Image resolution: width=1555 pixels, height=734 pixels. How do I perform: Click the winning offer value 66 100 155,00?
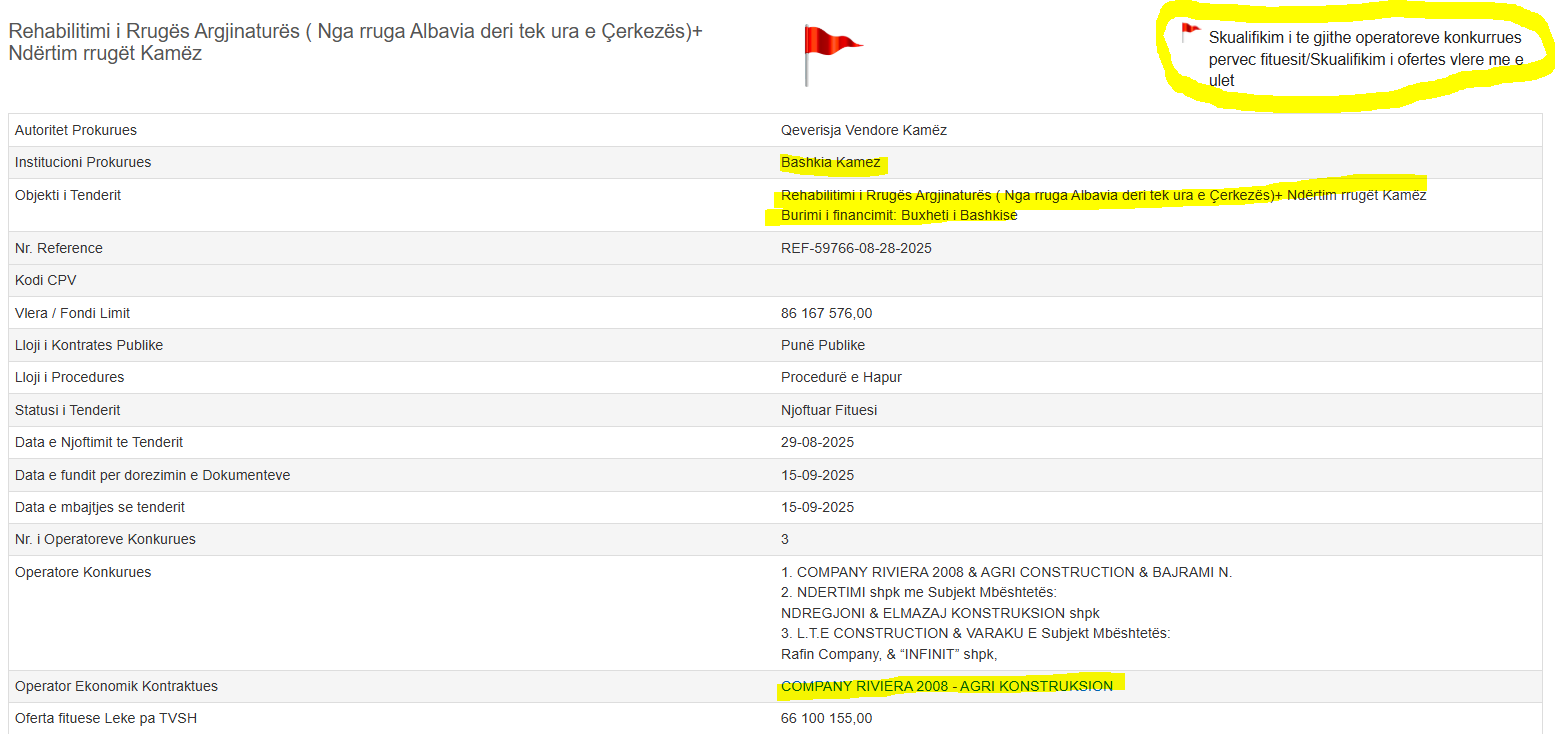(826, 719)
